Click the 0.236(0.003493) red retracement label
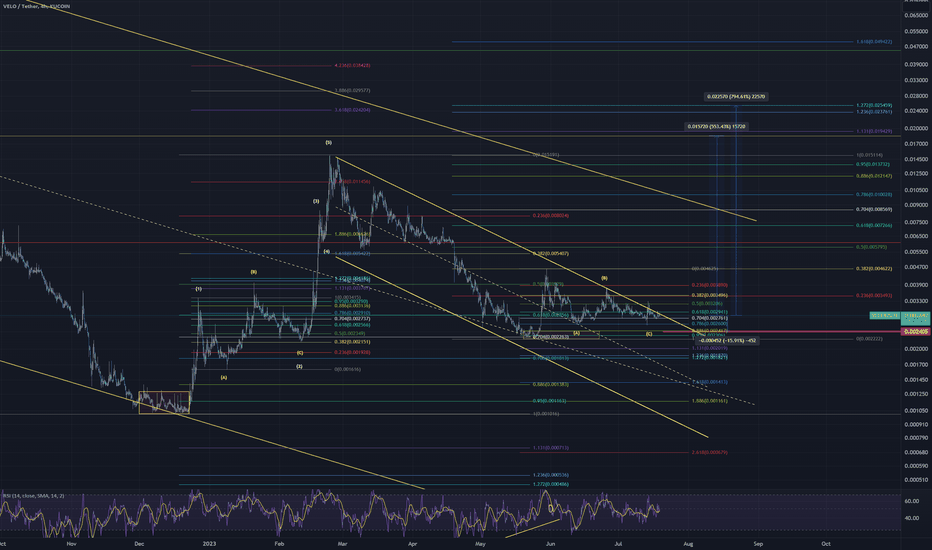The width and height of the screenshot is (932, 550). 874,296
